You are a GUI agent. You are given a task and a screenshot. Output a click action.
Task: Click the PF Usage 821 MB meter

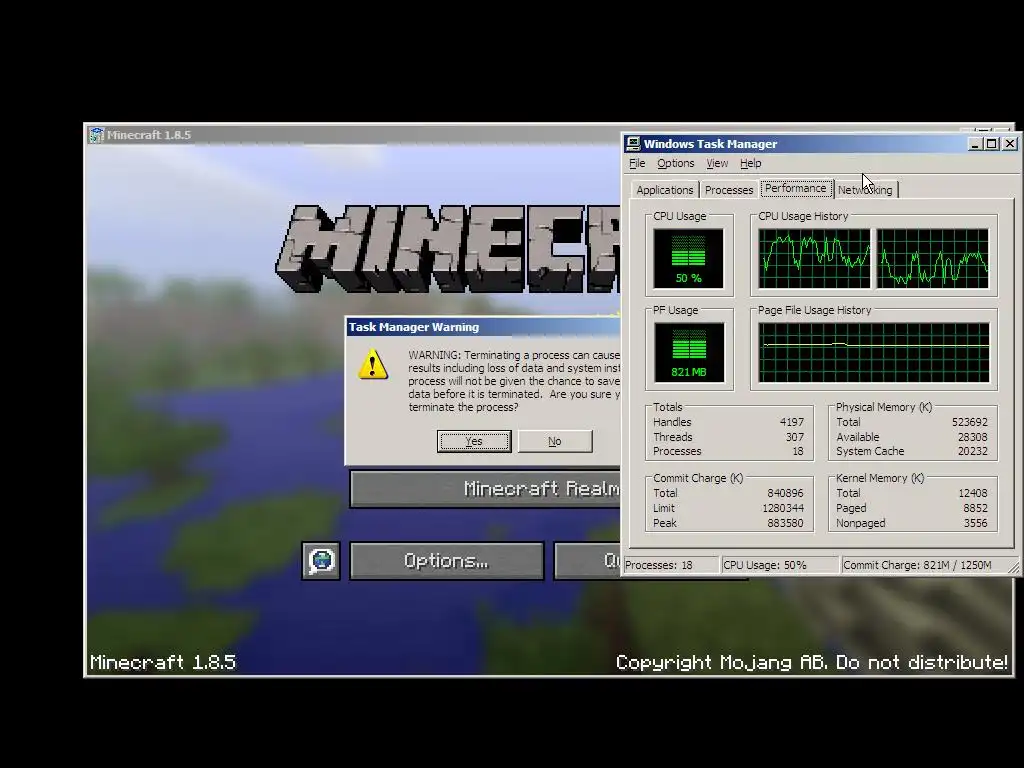click(x=688, y=352)
